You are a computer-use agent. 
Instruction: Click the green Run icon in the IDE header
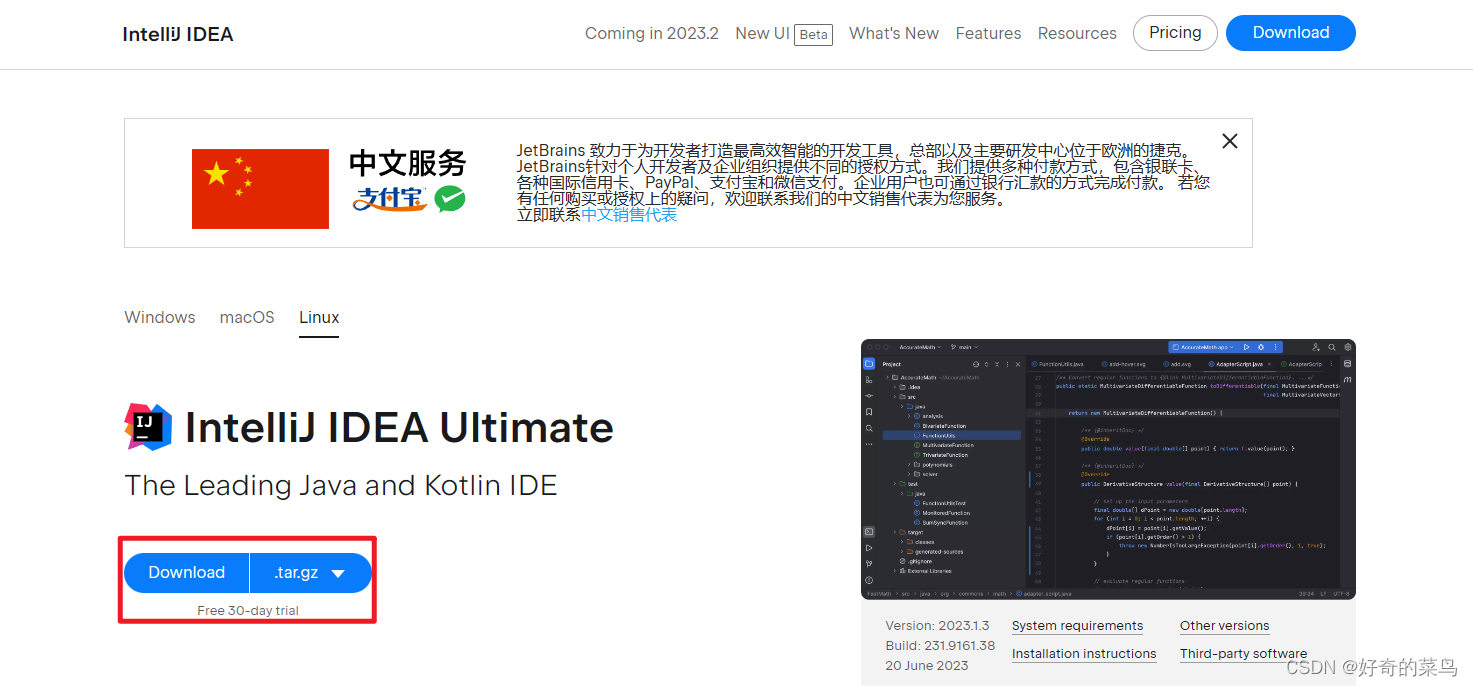tap(1246, 347)
